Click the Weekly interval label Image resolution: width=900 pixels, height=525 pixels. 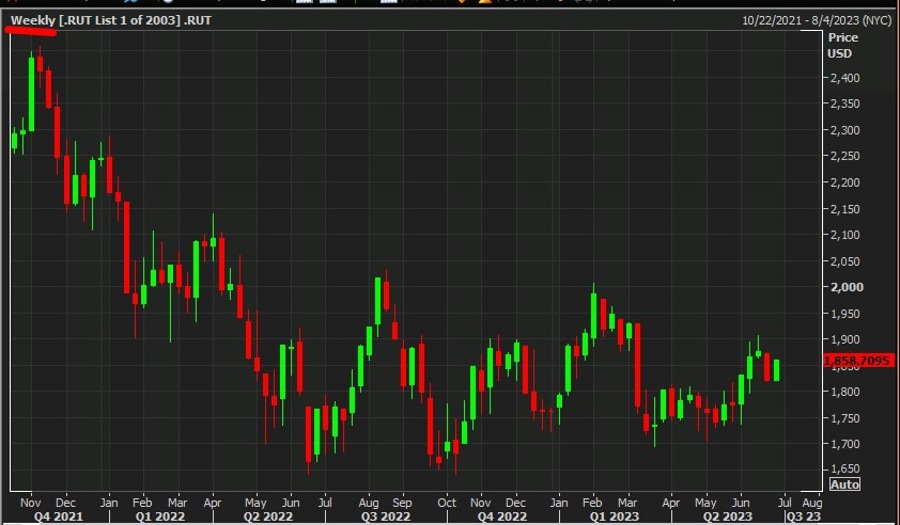click(33, 21)
